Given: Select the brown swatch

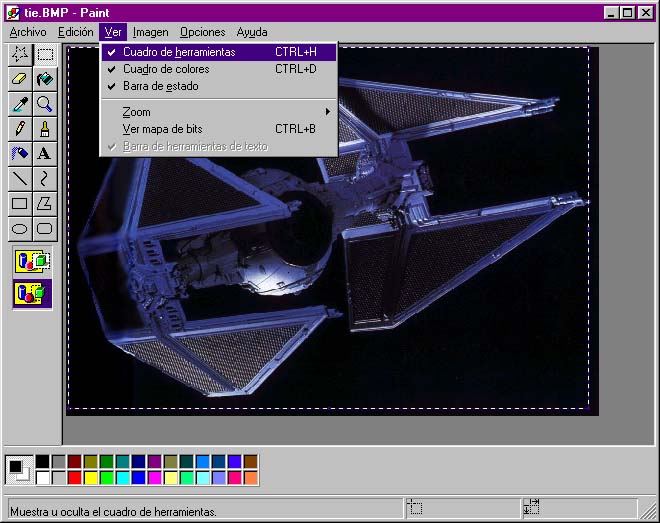Looking at the screenshot, I should pos(250,462).
